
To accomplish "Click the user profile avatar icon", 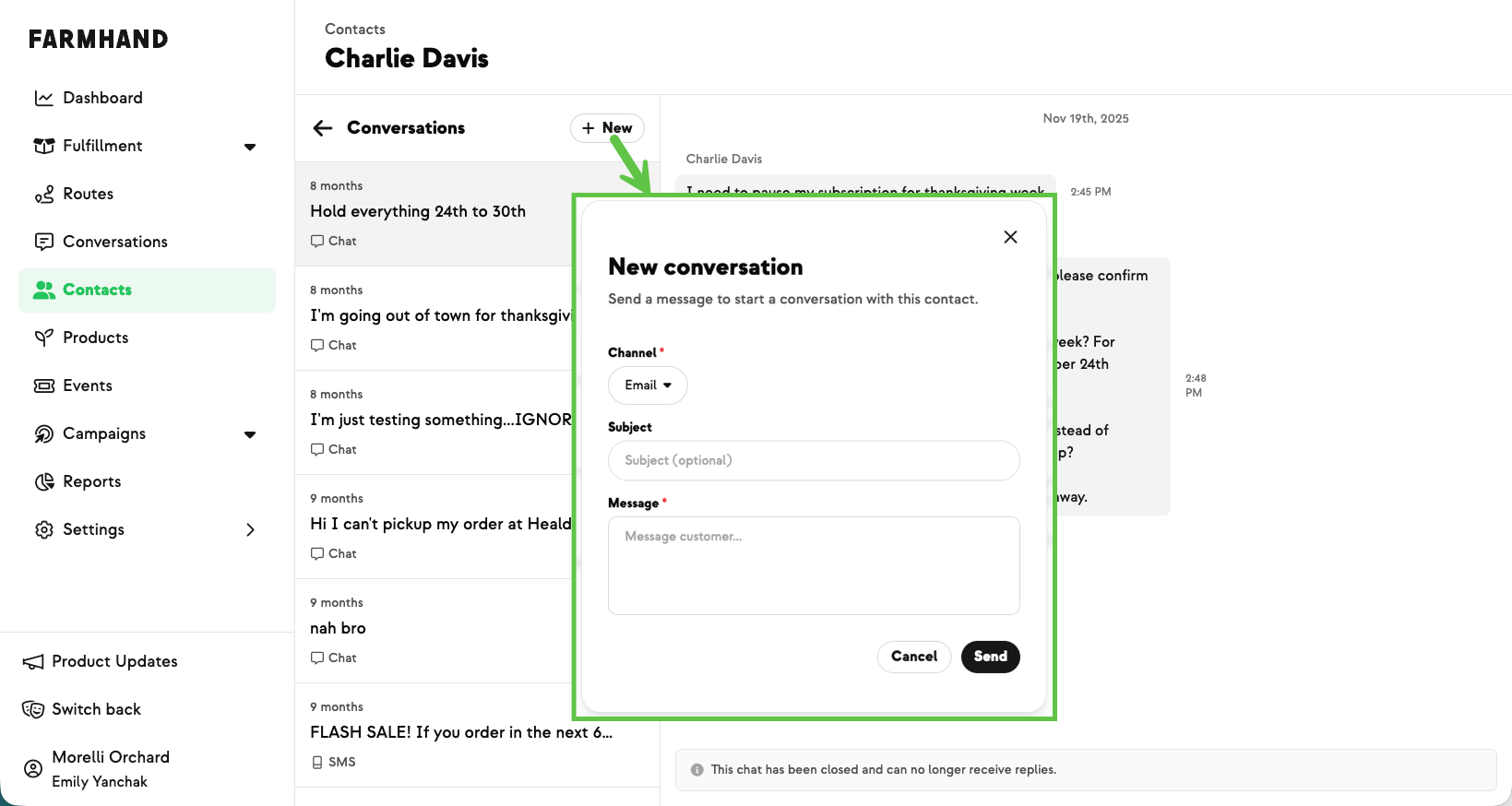I will click(x=33, y=768).
